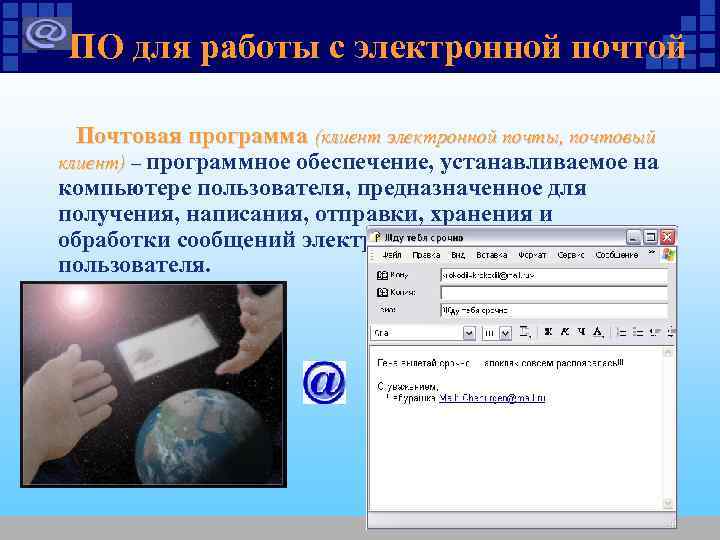The image size is (720, 540).
Task: Open the Сервис menu
Action: (x=571, y=255)
